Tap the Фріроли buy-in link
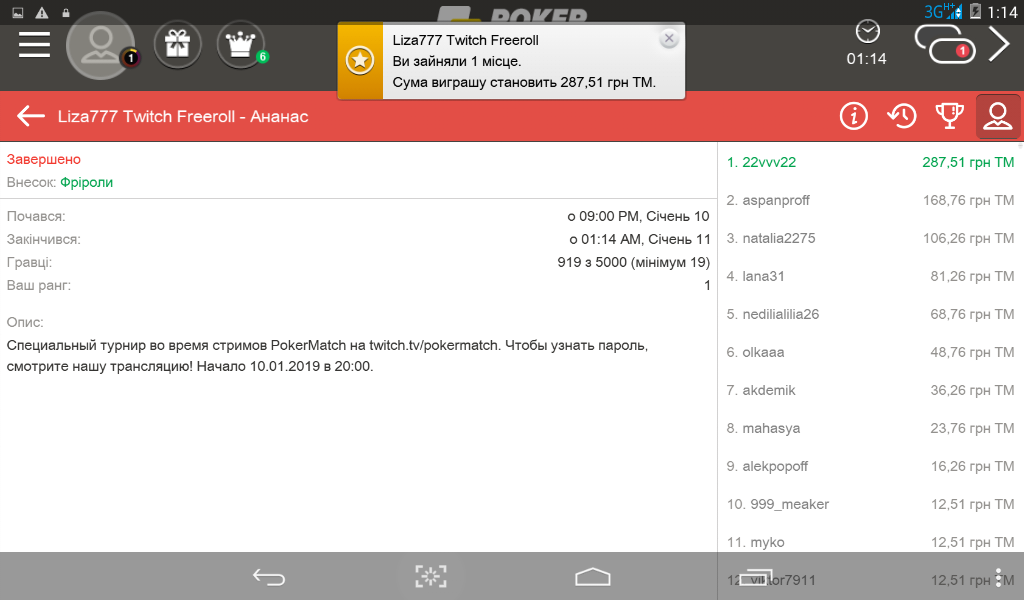This screenshot has height=600, width=1024. pos(86,182)
